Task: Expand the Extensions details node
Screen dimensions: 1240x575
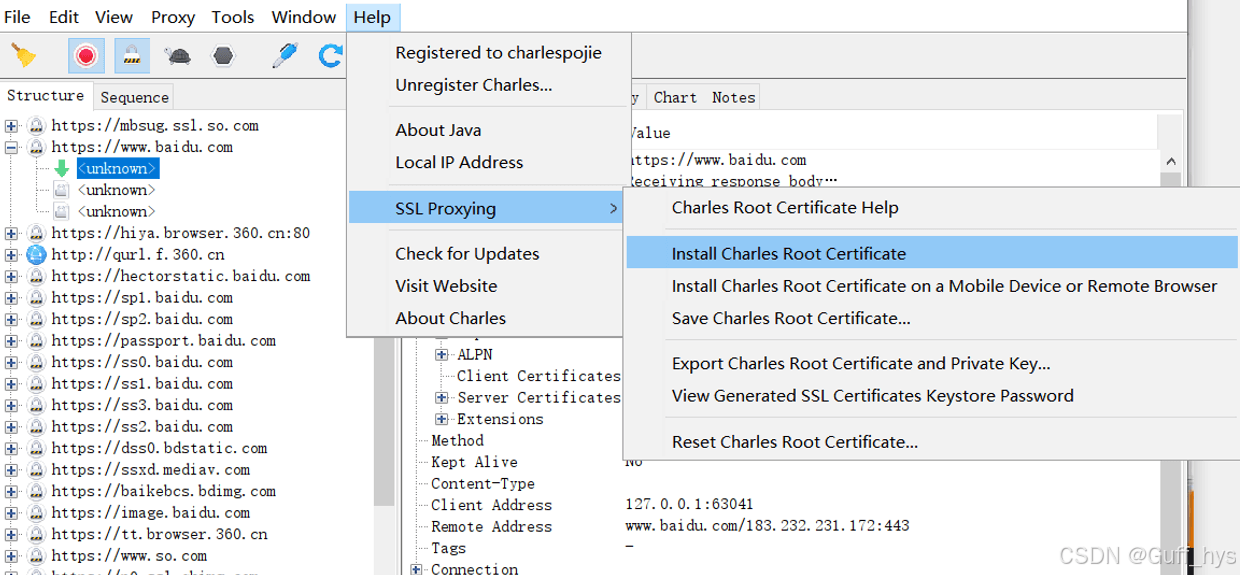Action: pos(442,420)
